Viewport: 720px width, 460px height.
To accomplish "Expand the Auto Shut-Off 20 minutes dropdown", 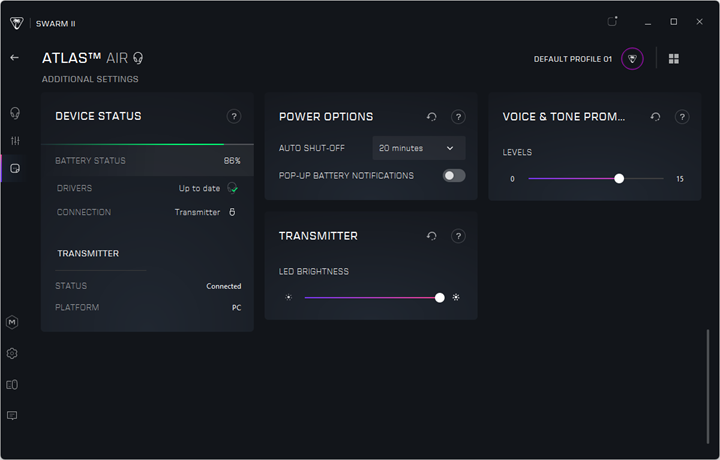I will [418, 148].
